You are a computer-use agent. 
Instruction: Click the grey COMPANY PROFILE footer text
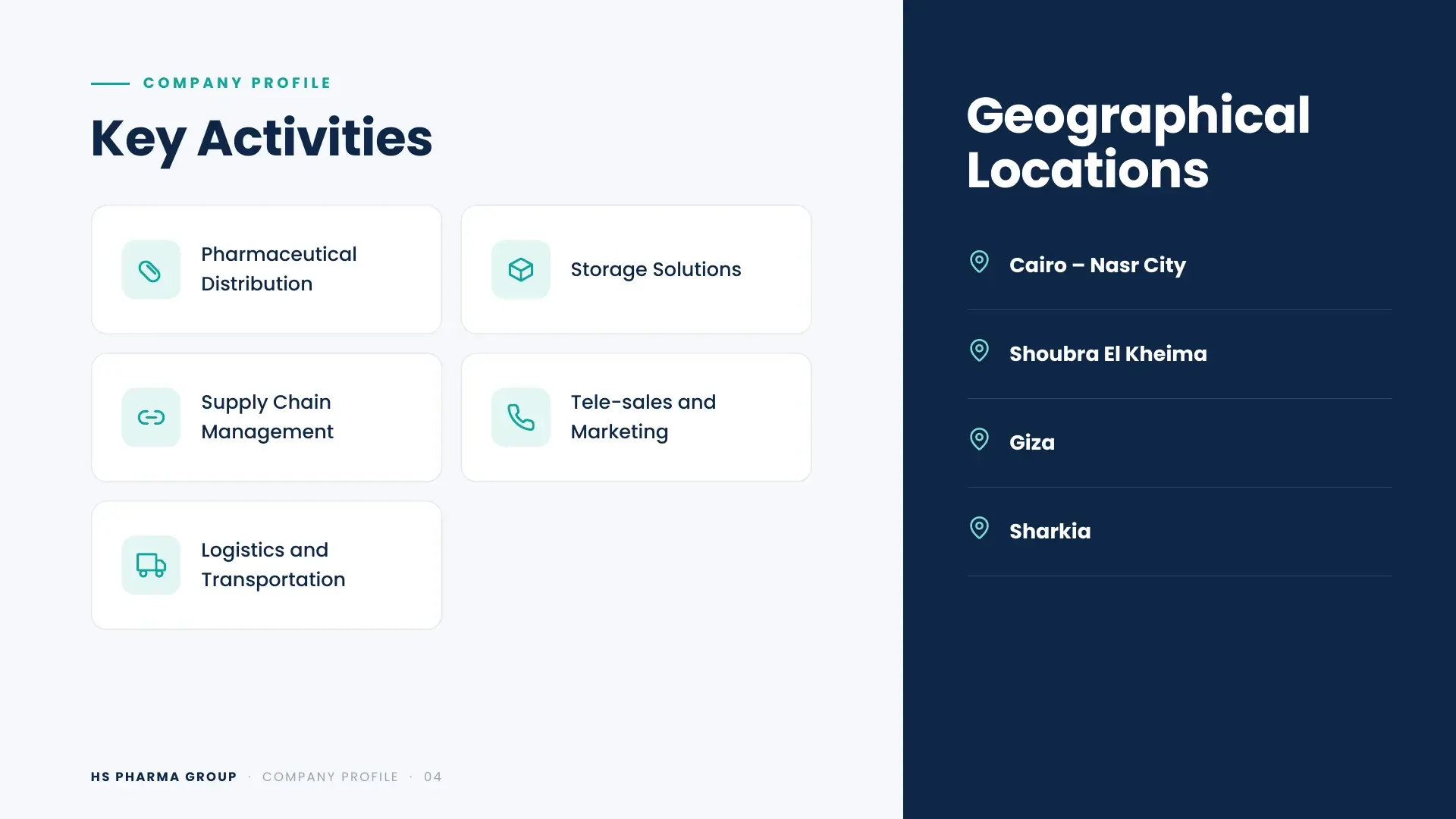[x=330, y=777]
